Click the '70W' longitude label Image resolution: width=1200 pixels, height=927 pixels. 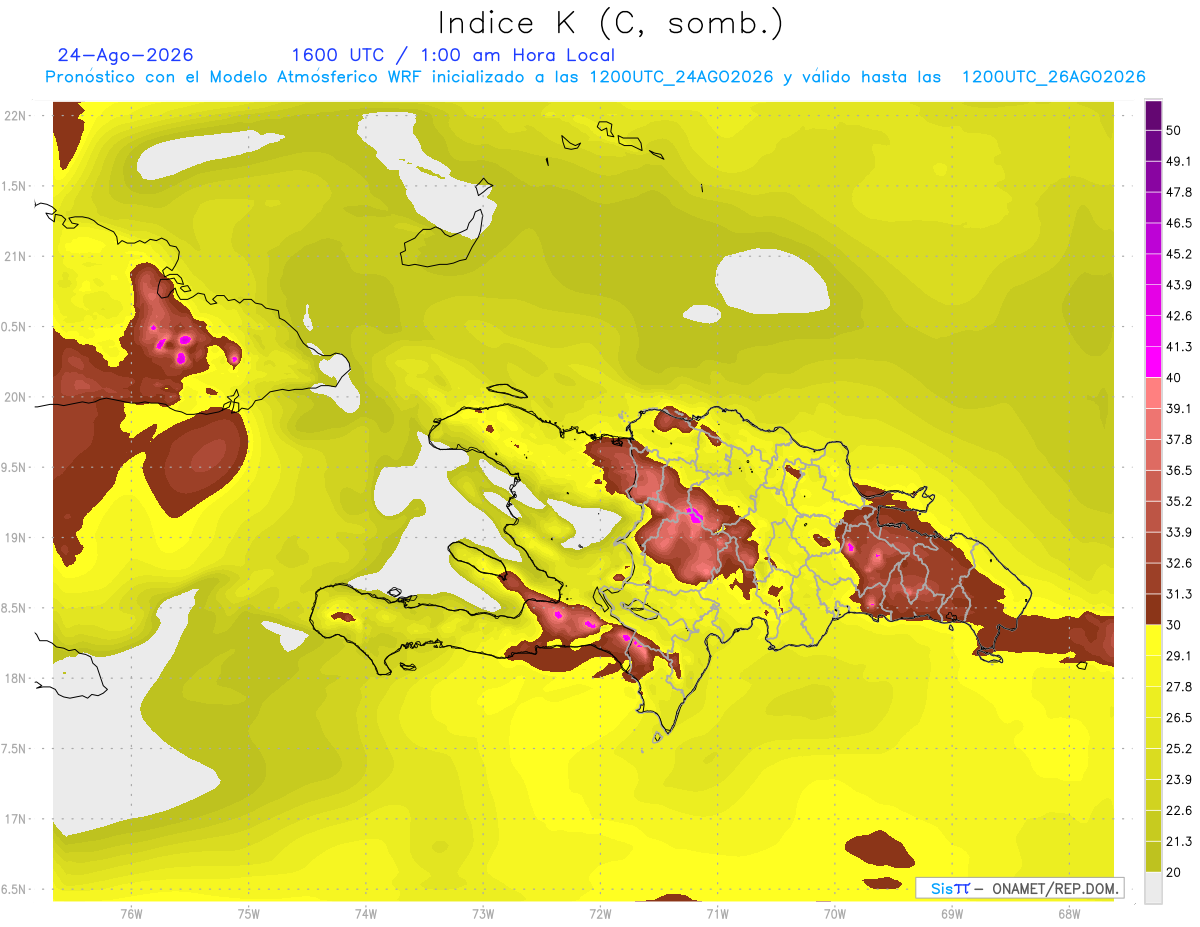(x=834, y=914)
